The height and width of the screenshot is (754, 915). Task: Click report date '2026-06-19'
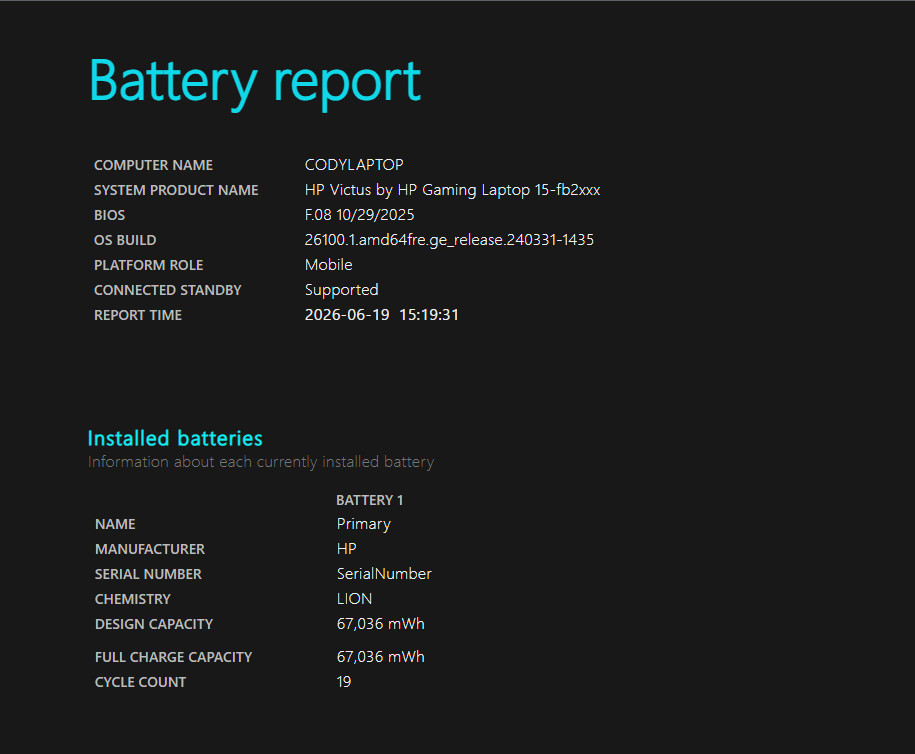tap(347, 315)
